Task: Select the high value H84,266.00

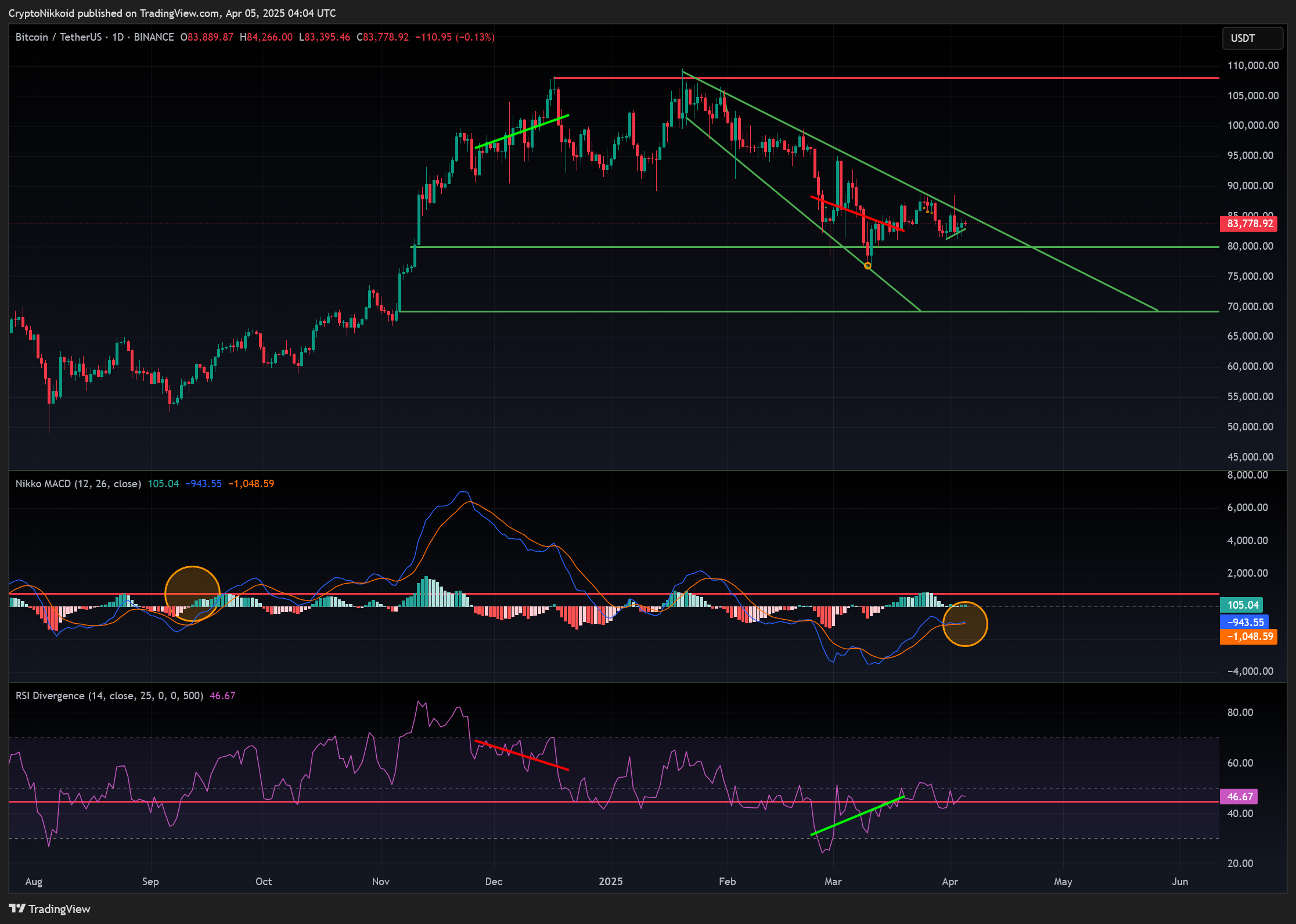Action: coord(266,37)
